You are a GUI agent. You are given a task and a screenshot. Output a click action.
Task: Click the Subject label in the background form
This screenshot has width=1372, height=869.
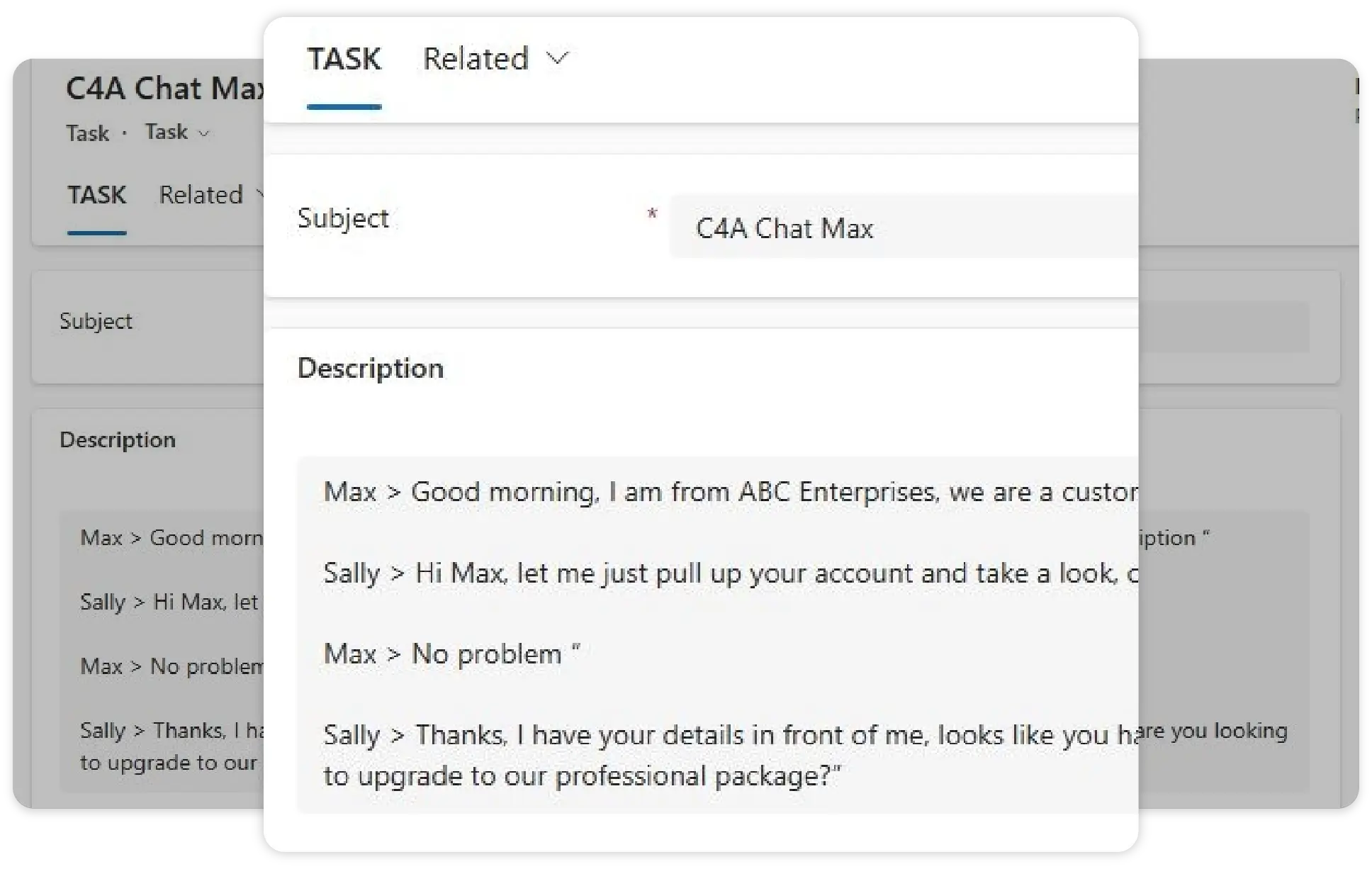coord(96,321)
